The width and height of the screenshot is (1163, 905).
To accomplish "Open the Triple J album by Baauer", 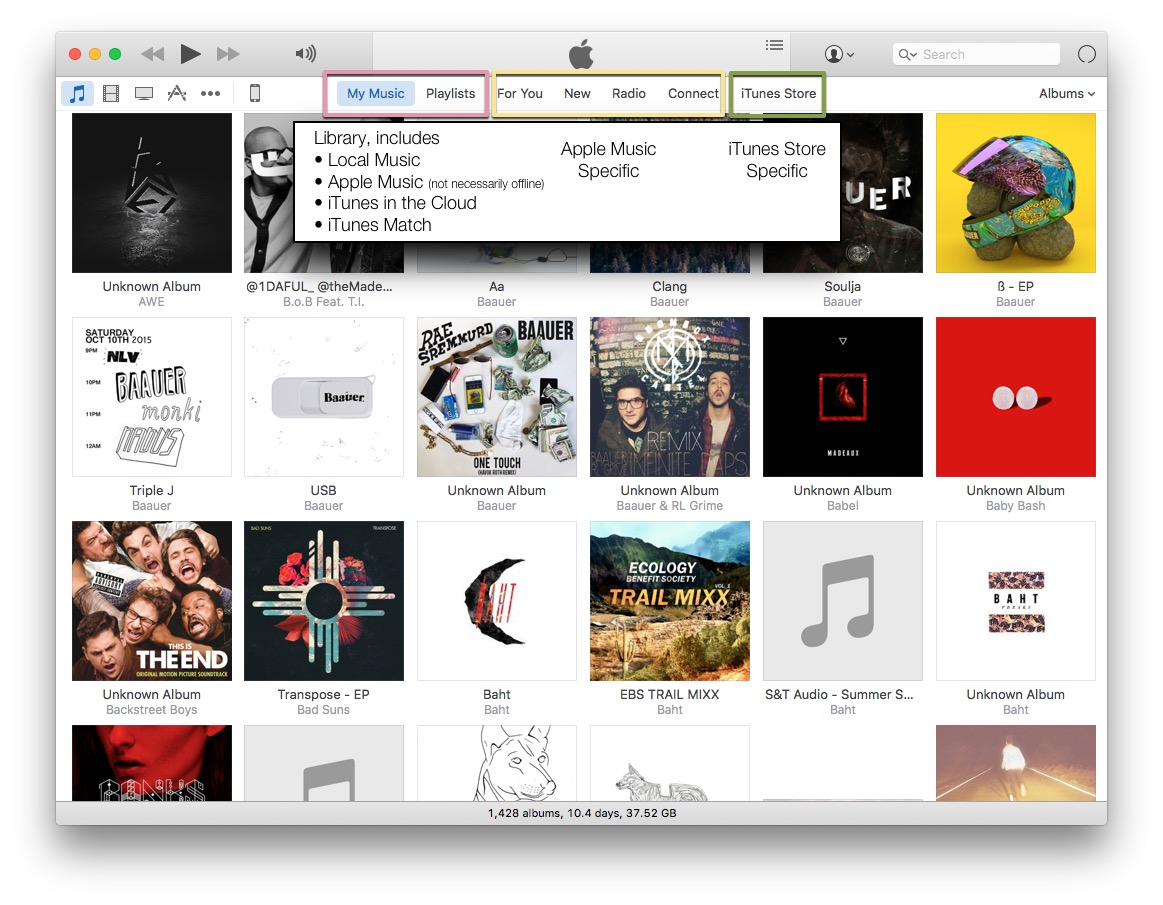I will [x=151, y=397].
